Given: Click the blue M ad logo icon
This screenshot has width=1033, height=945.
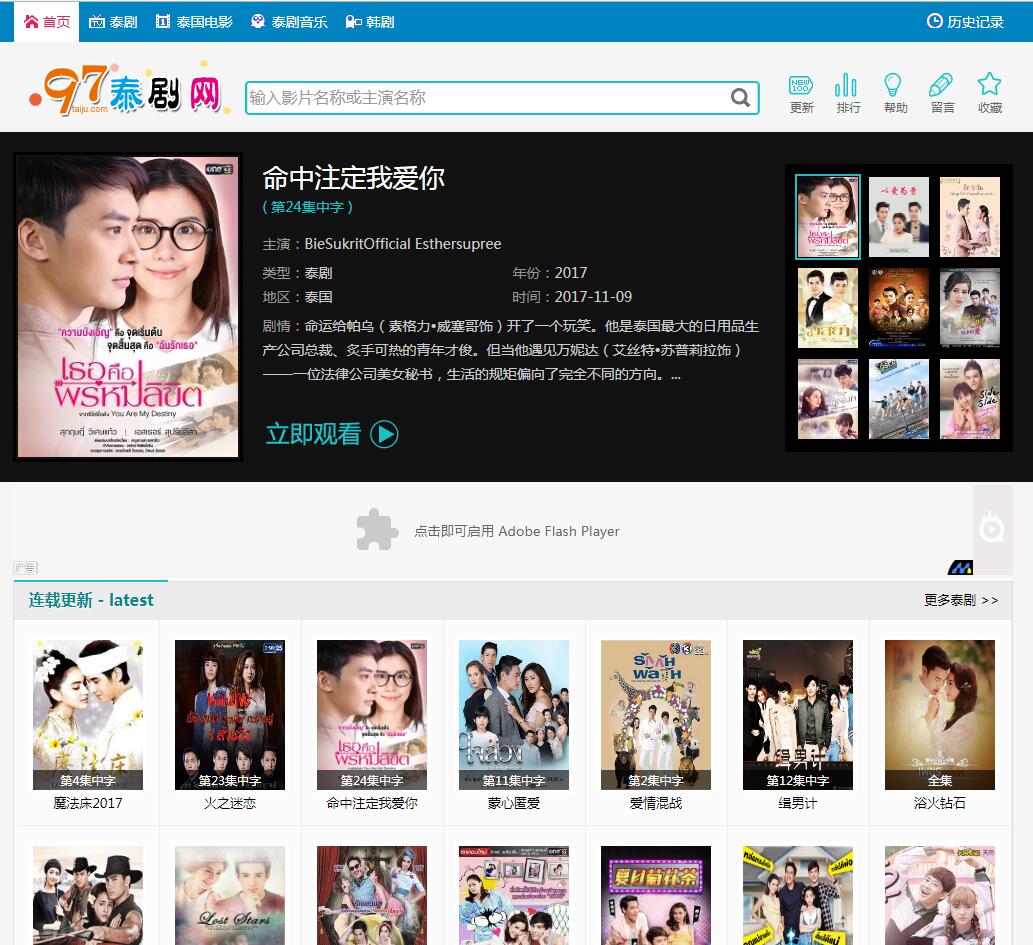Looking at the screenshot, I should coord(961,567).
